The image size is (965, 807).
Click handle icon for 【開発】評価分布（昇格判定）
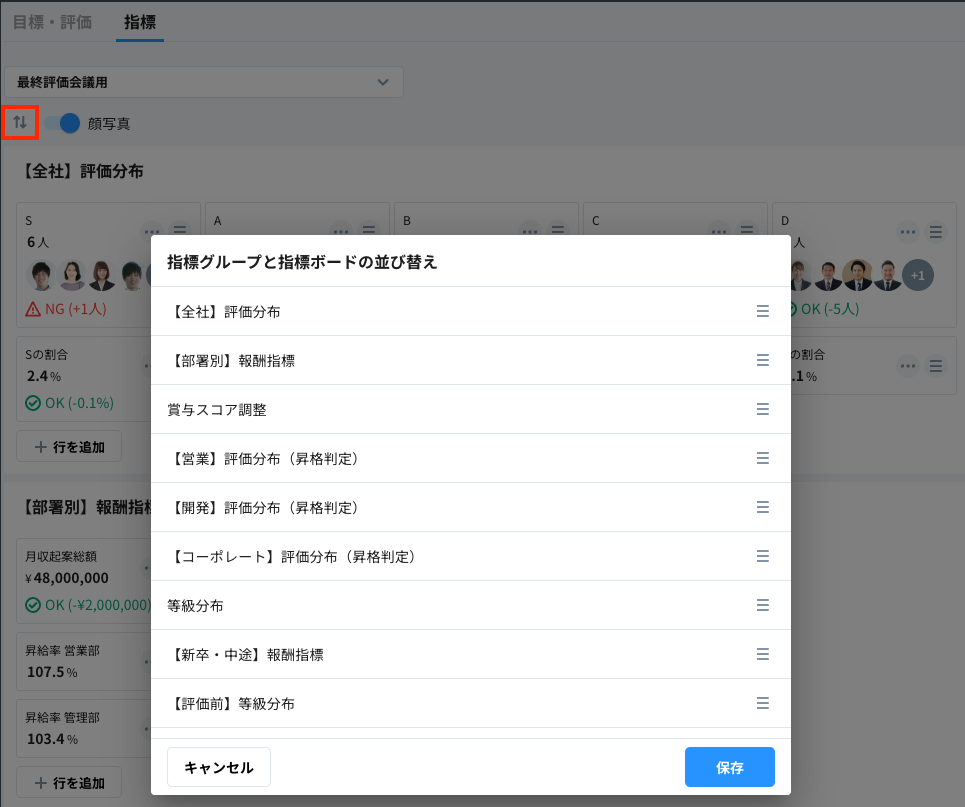click(x=762, y=507)
